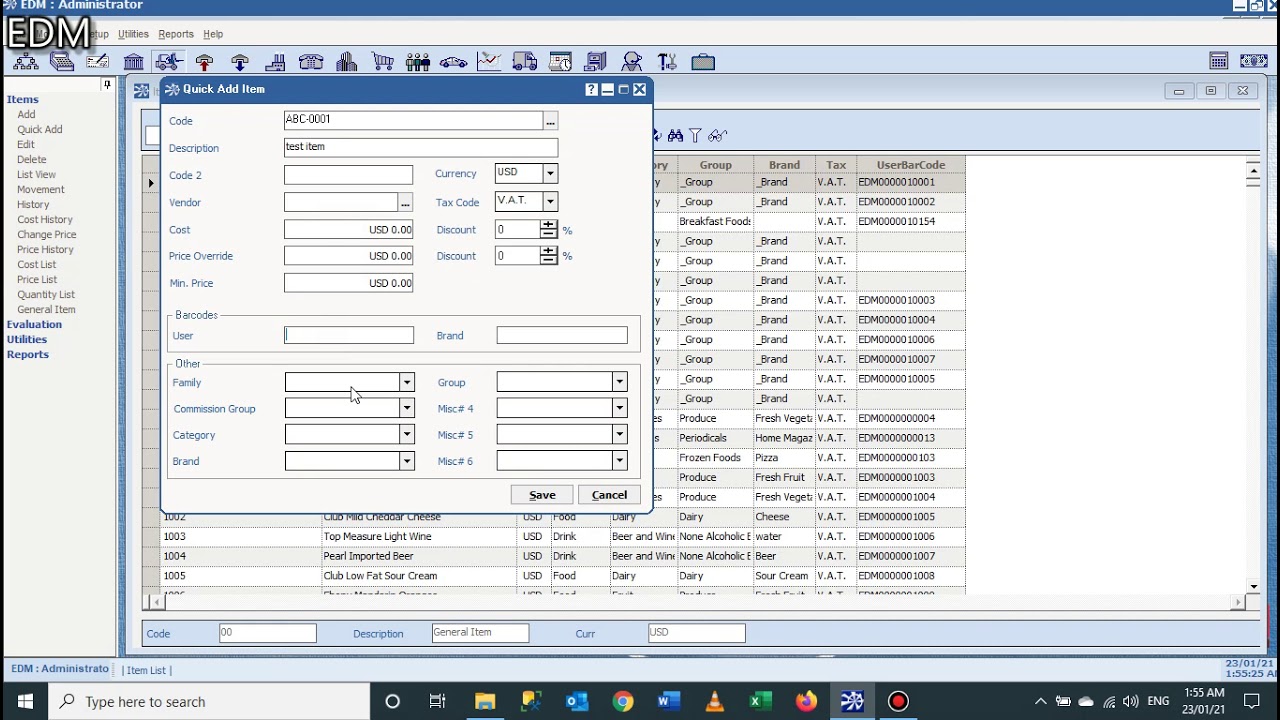The width and height of the screenshot is (1280, 720).
Task: Click the banknote money toolbar icon
Action: click(x=1254, y=62)
